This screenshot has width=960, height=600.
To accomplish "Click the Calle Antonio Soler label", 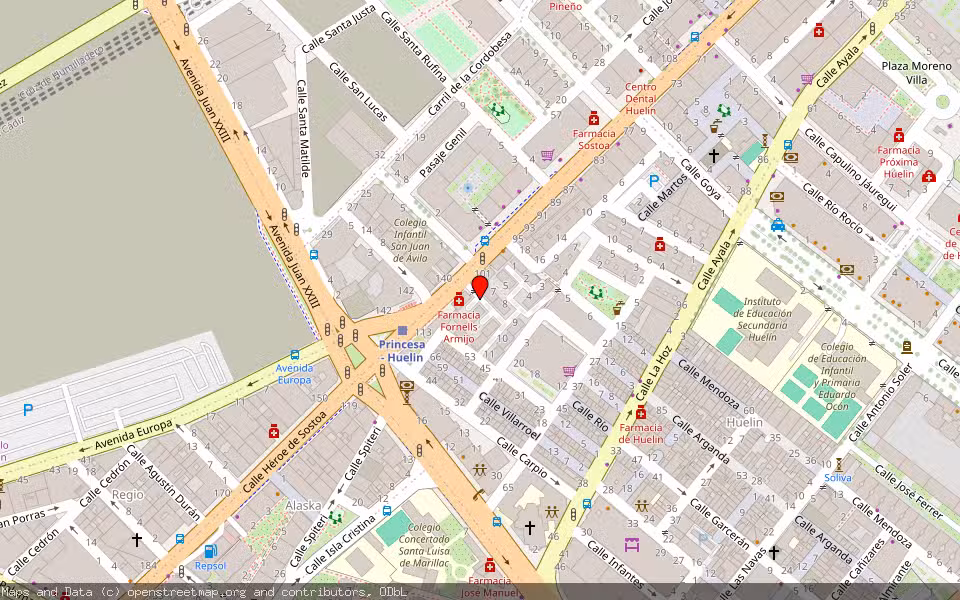I will [x=880, y=403].
